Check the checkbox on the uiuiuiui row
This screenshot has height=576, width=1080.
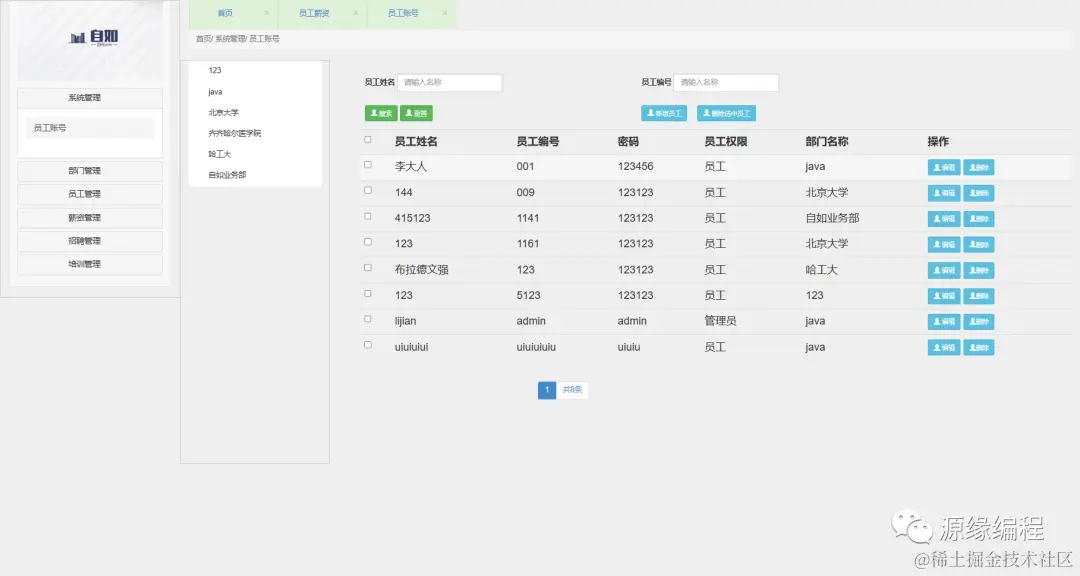point(368,344)
